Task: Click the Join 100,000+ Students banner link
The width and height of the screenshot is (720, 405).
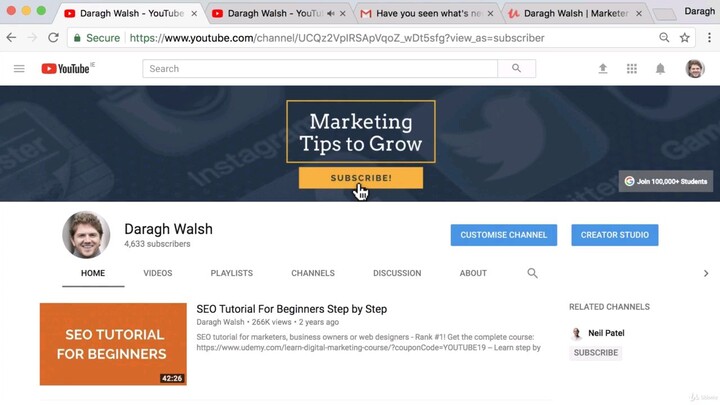Action: 666,181
